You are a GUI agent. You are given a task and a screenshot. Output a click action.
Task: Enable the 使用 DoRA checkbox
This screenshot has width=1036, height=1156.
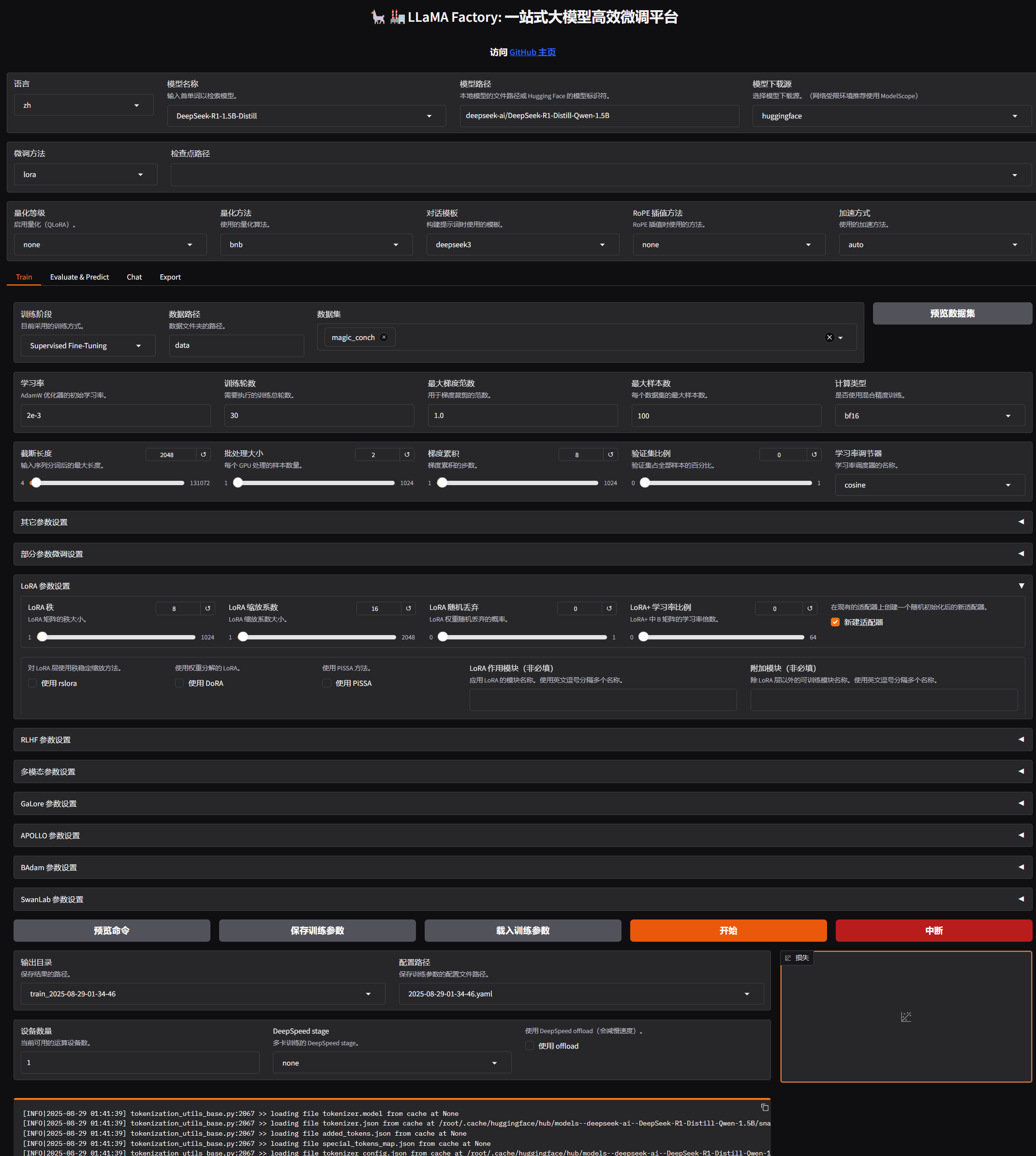[x=179, y=683]
